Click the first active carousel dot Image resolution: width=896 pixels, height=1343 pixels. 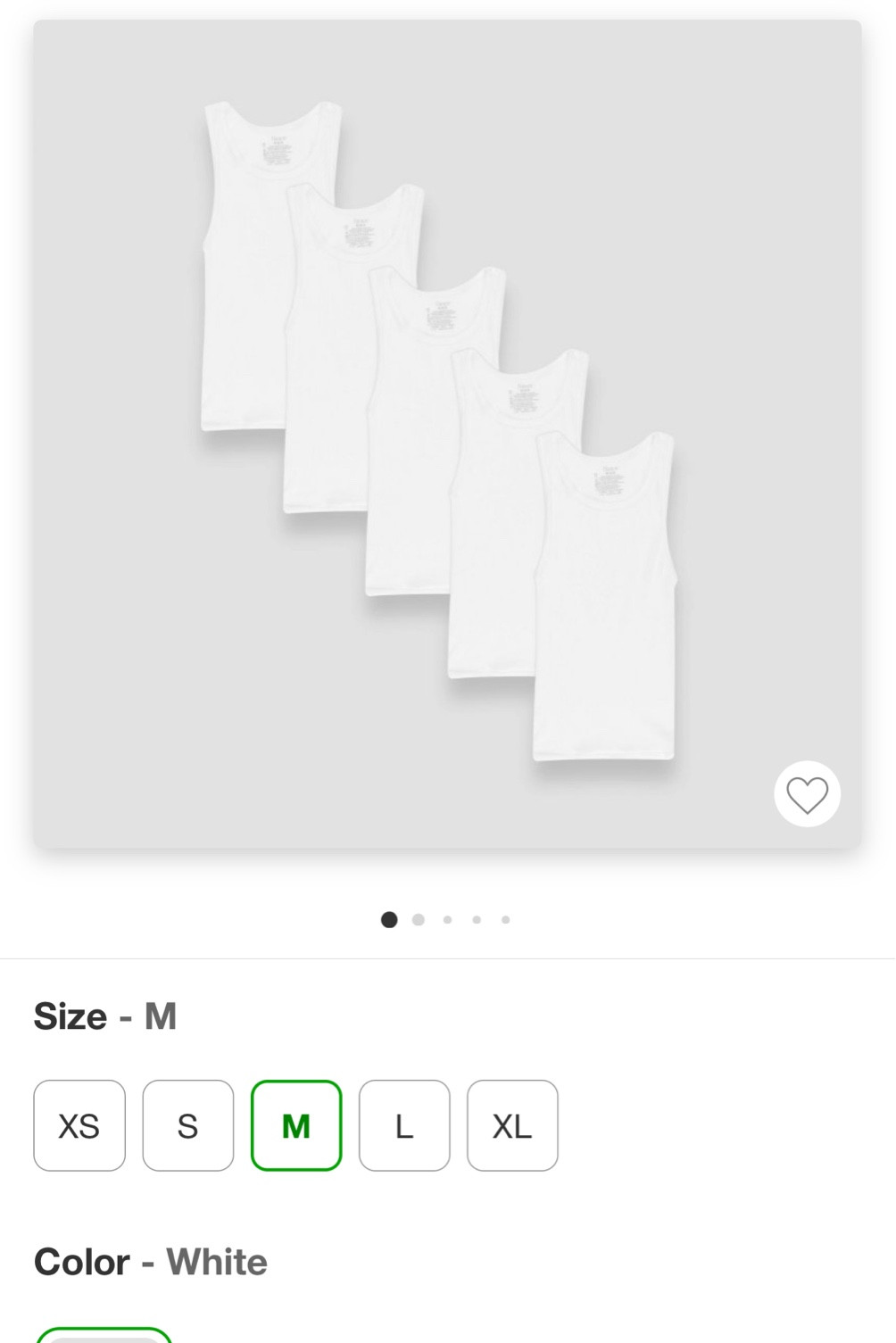coord(389,920)
